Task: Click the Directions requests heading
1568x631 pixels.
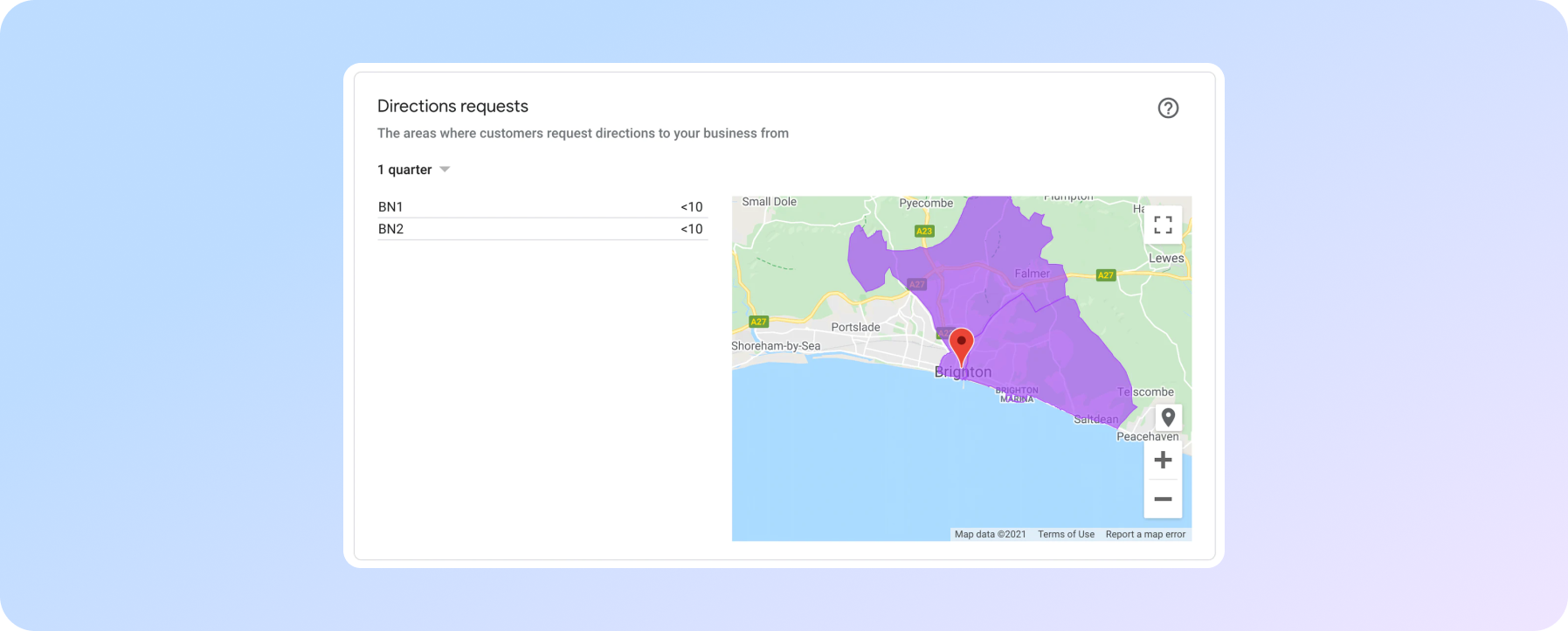Action: click(452, 106)
